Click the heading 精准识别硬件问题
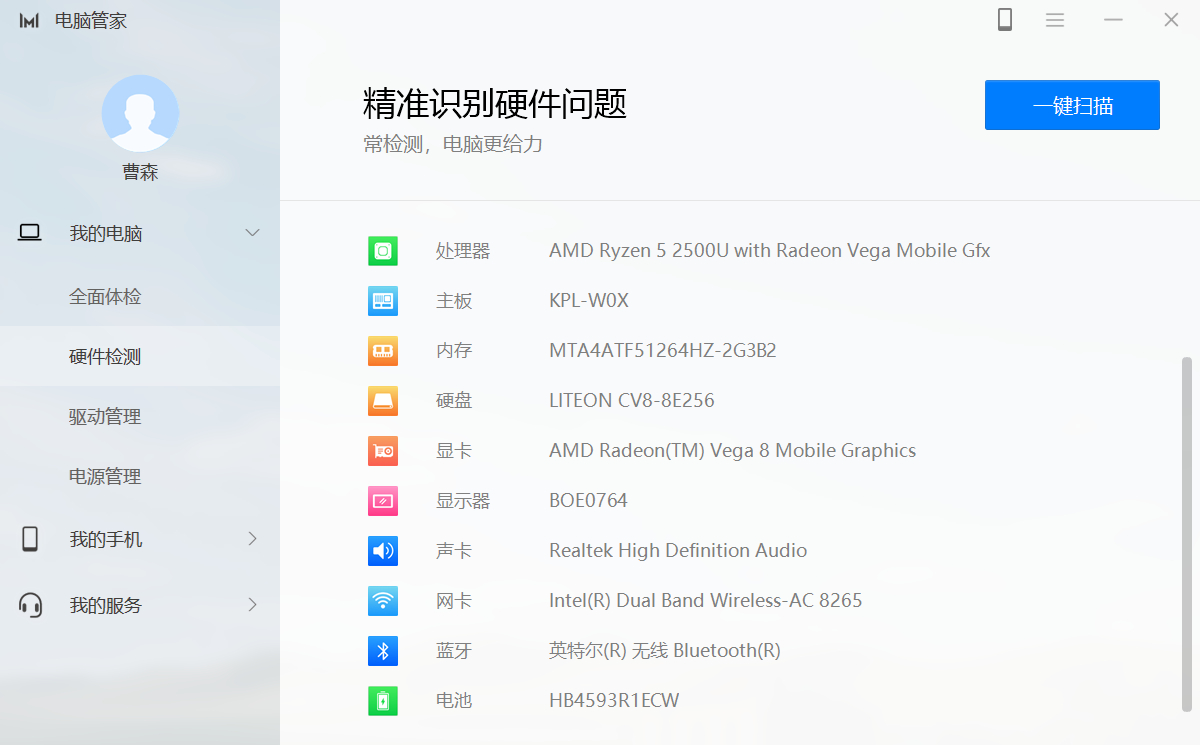The width and height of the screenshot is (1200, 745). click(x=495, y=104)
